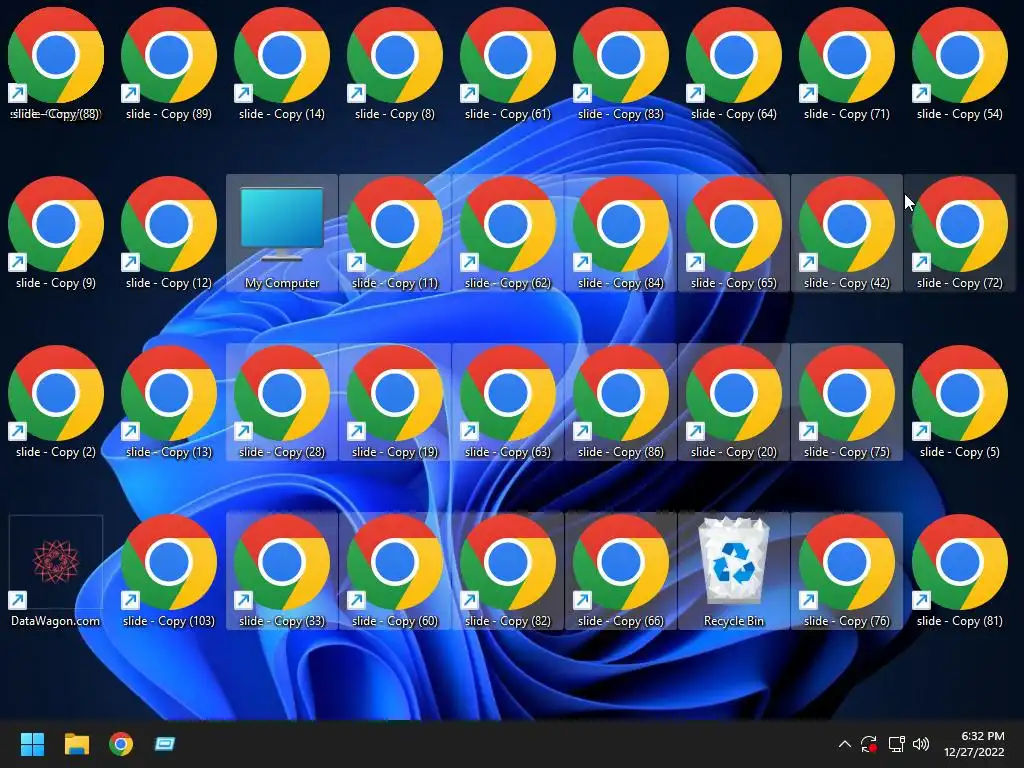This screenshot has width=1024, height=768.
Task: Select the slide - Copy (19) shortcut
Action: (394, 402)
